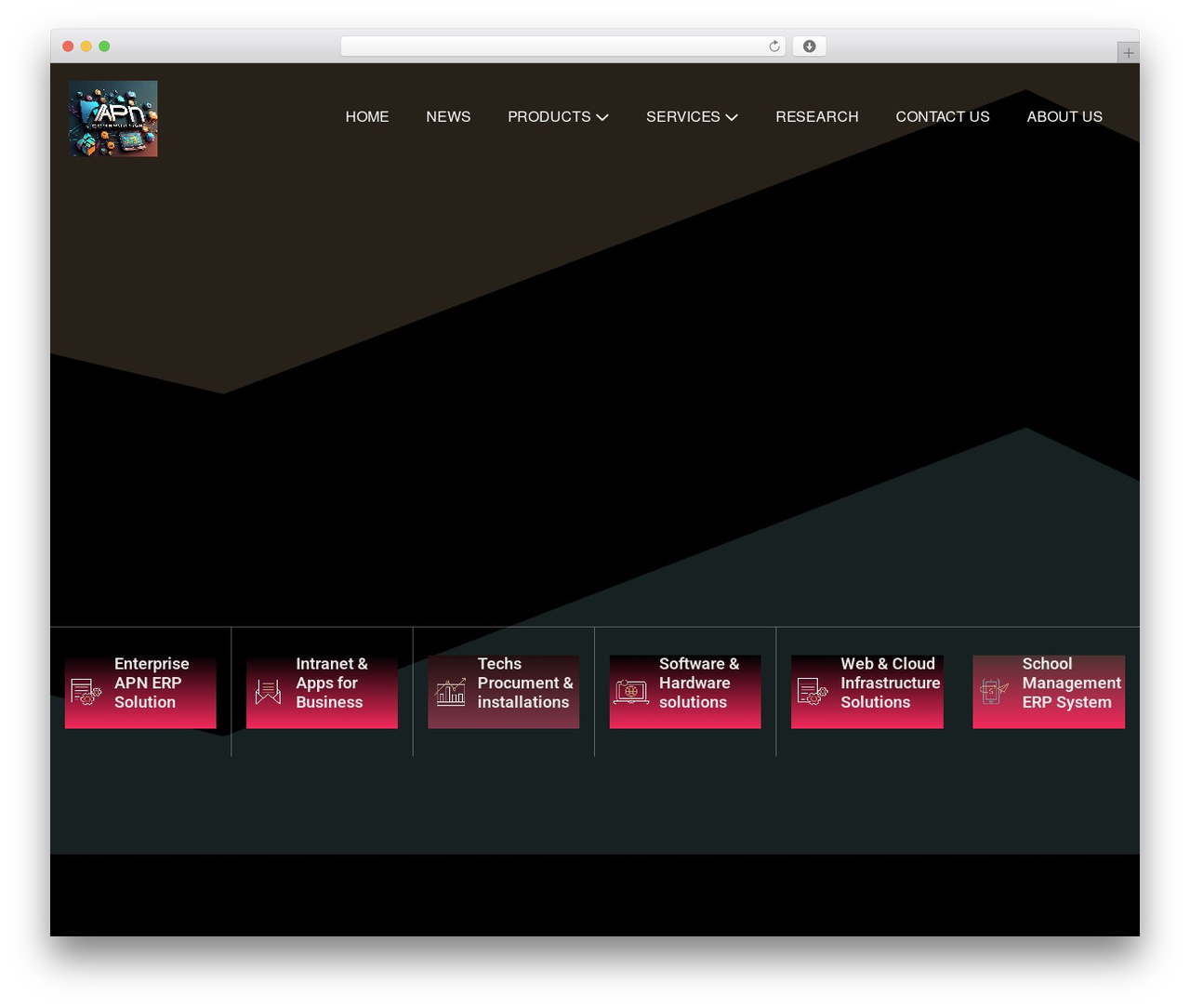The height and width of the screenshot is (1008, 1190).
Task: Open the Techs Procument & installations link
Action: (x=525, y=683)
